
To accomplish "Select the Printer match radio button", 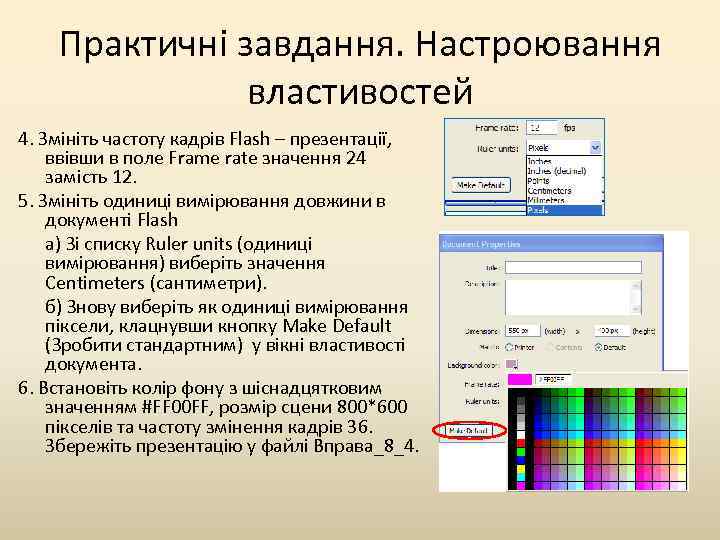I will pyautogui.click(x=509, y=347).
